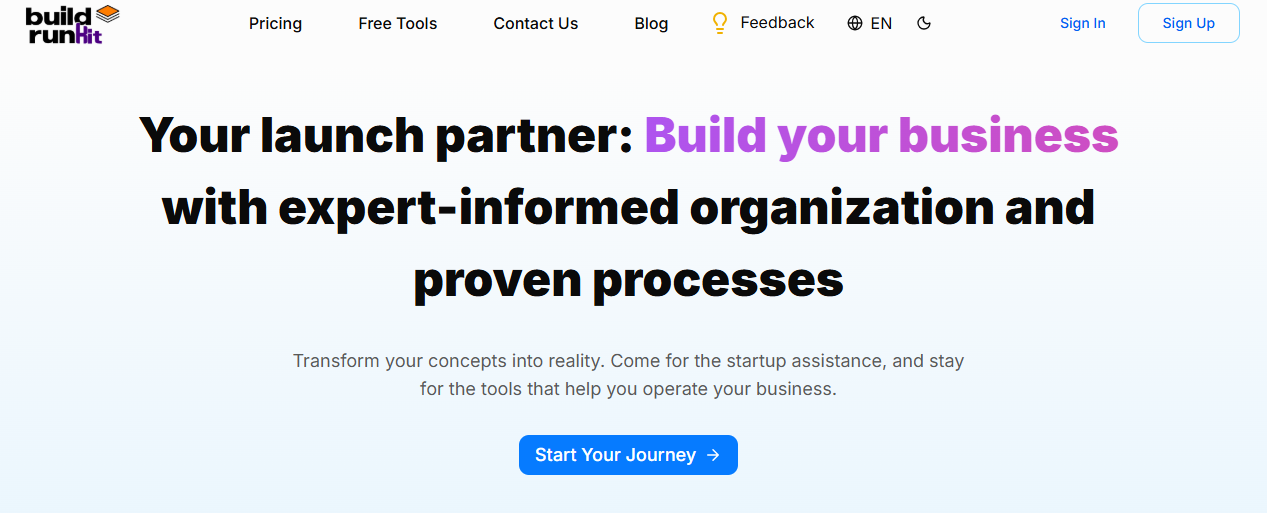1267x513 pixels.
Task: Click the arrow inside Start Your Journey
Action: click(x=713, y=455)
